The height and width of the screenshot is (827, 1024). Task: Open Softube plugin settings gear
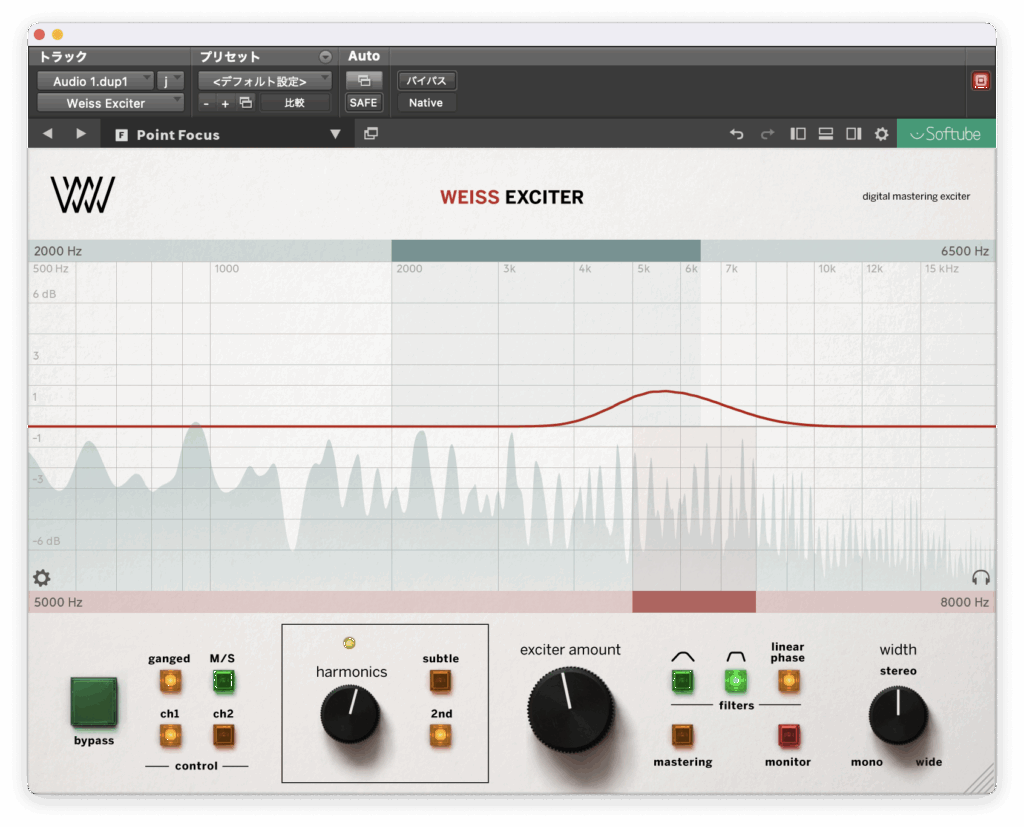[x=882, y=134]
